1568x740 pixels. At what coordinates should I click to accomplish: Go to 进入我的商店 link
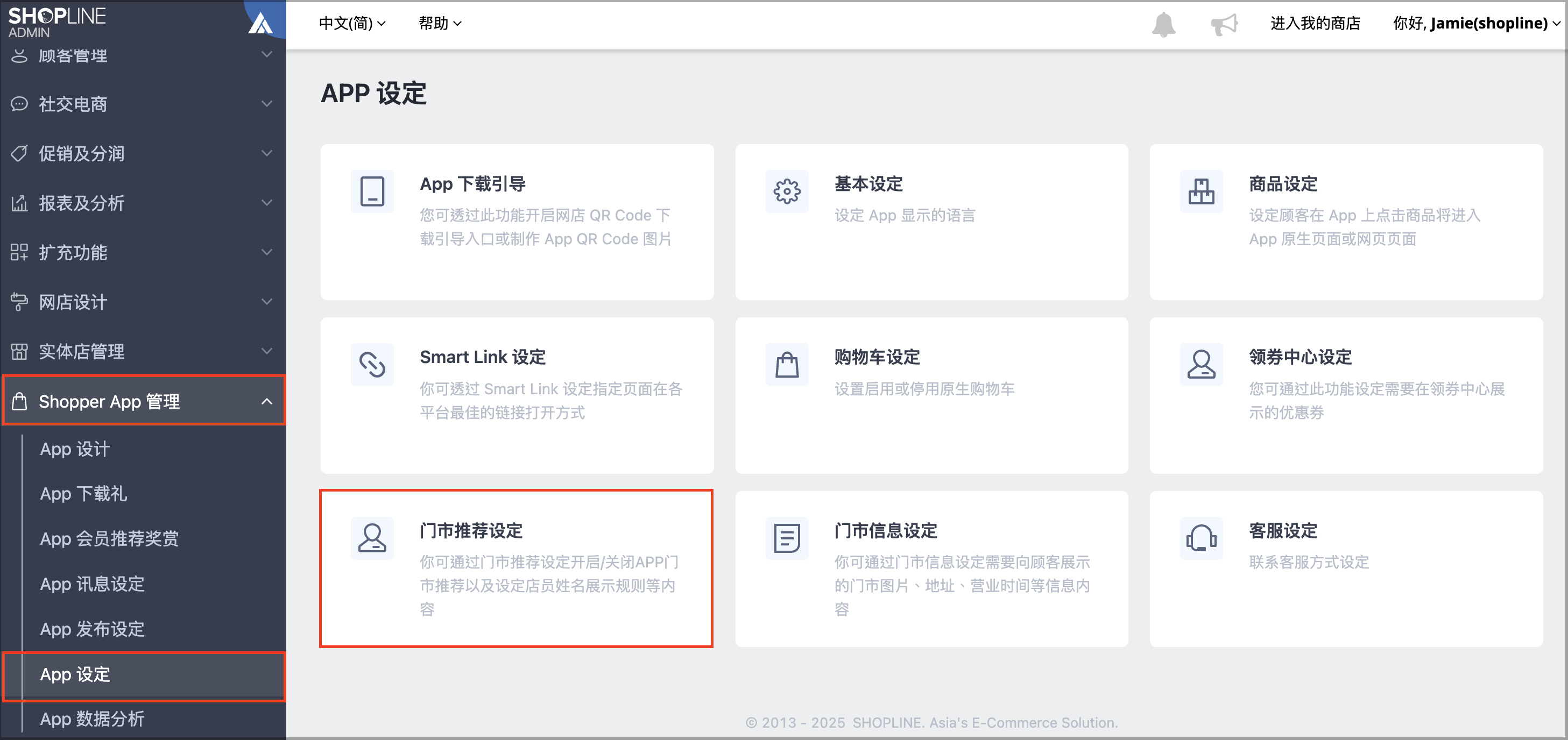pyautogui.click(x=1315, y=23)
